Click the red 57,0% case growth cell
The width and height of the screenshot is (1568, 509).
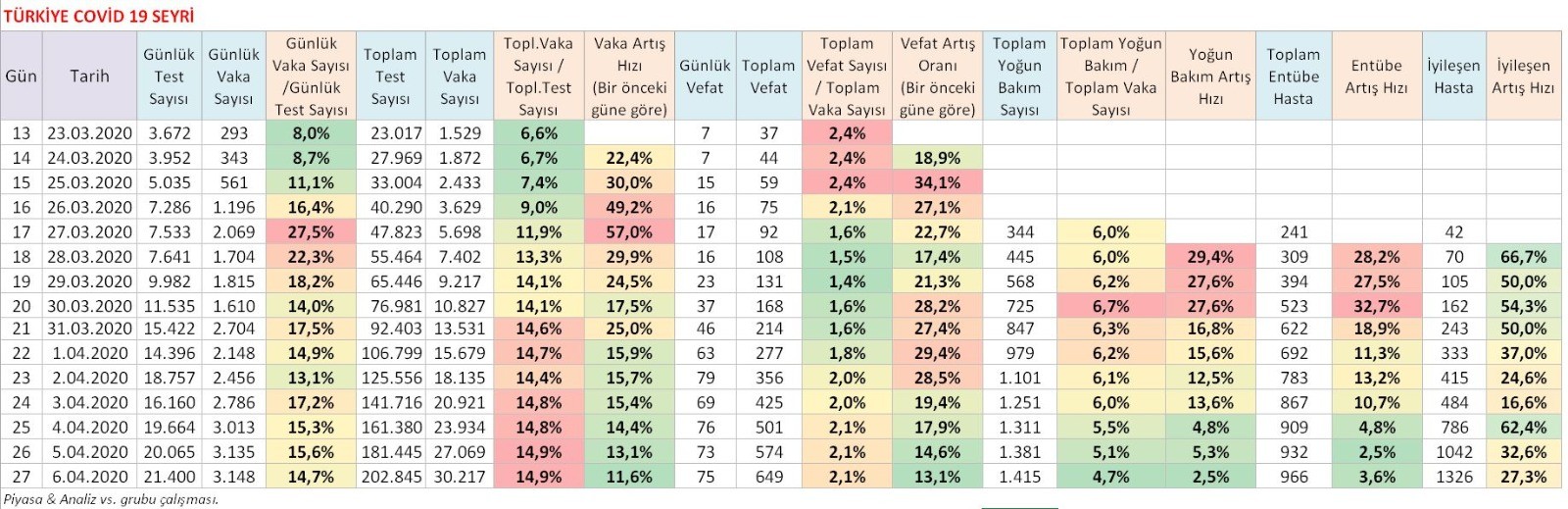click(x=628, y=232)
